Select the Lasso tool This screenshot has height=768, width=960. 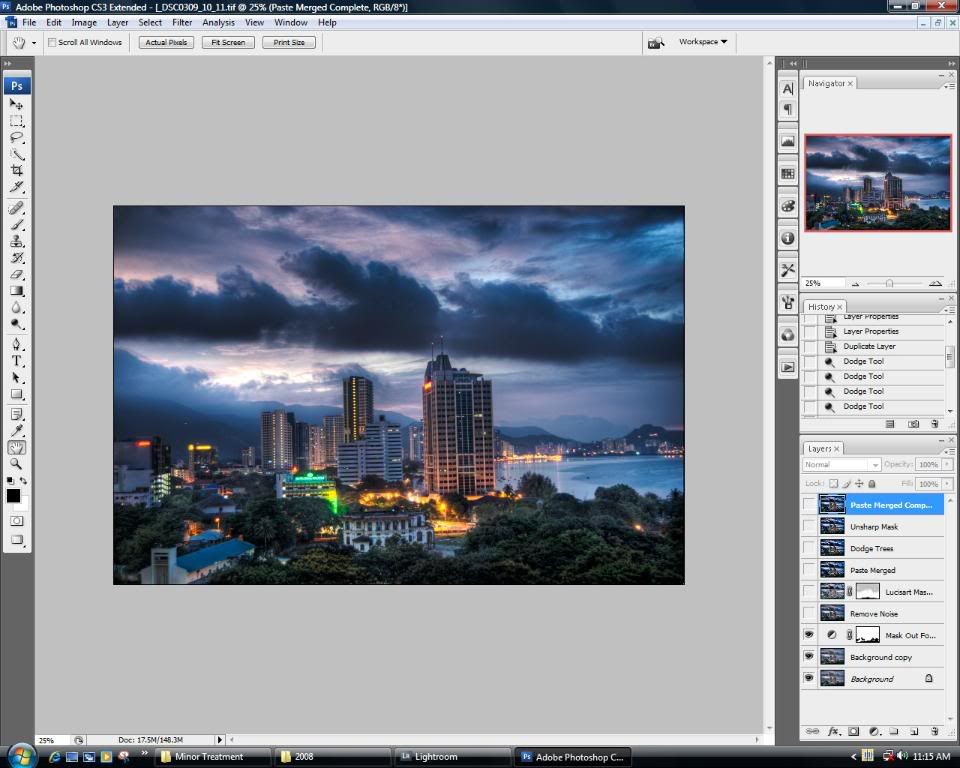17,137
